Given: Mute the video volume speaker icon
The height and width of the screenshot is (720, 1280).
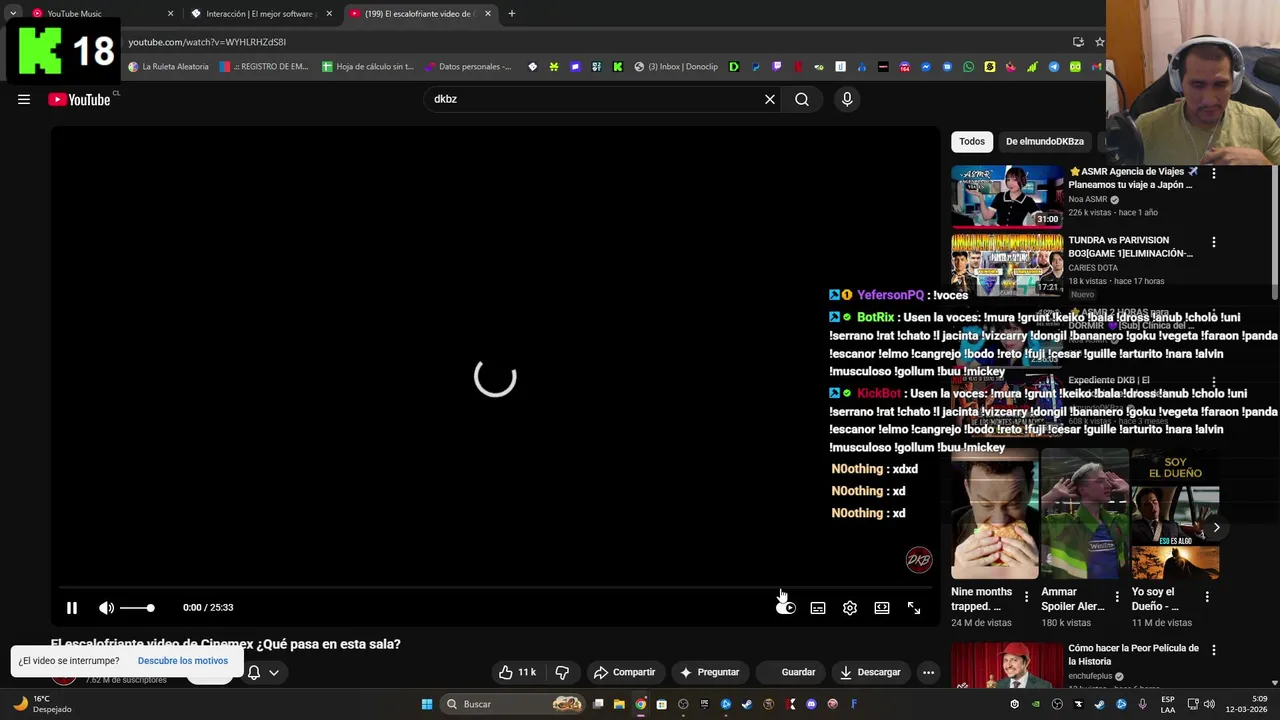Looking at the screenshot, I should [106, 607].
